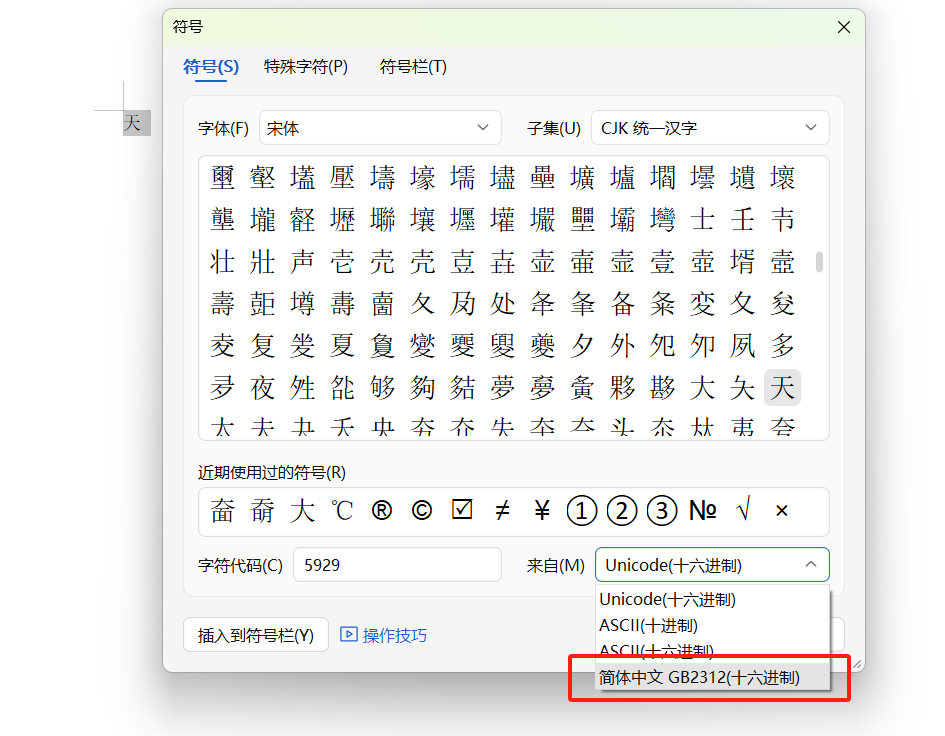Click the highlighted character 天 in the grid
The width and height of the screenshot is (945, 736).
point(782,388)
